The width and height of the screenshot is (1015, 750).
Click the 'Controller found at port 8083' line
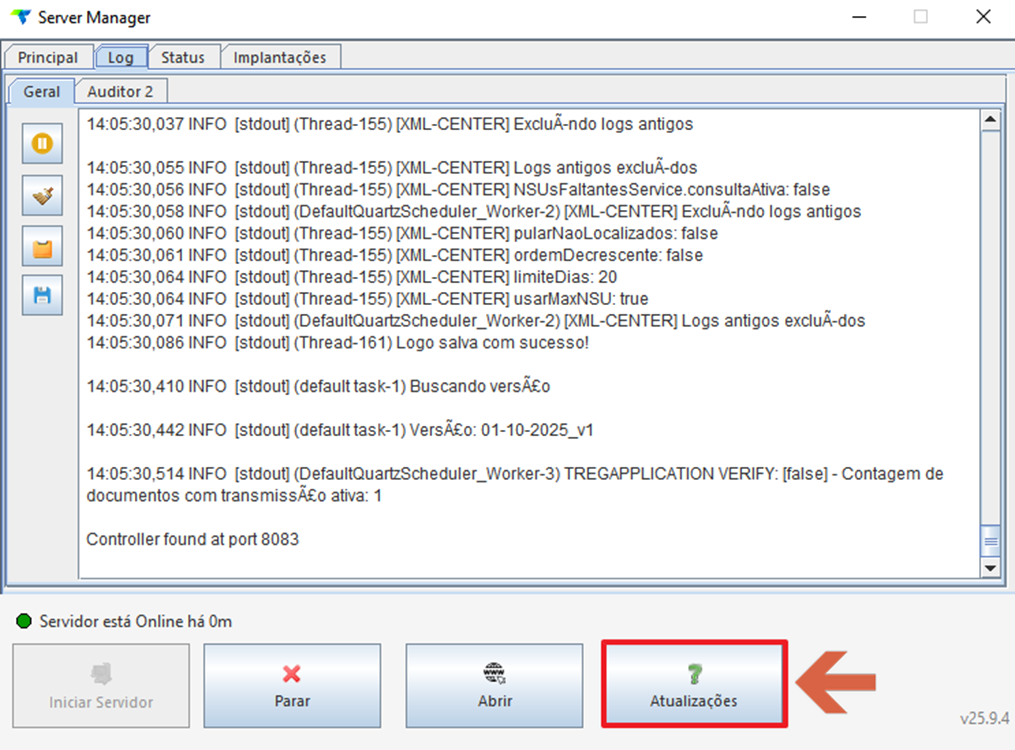[x=193, y=539]
